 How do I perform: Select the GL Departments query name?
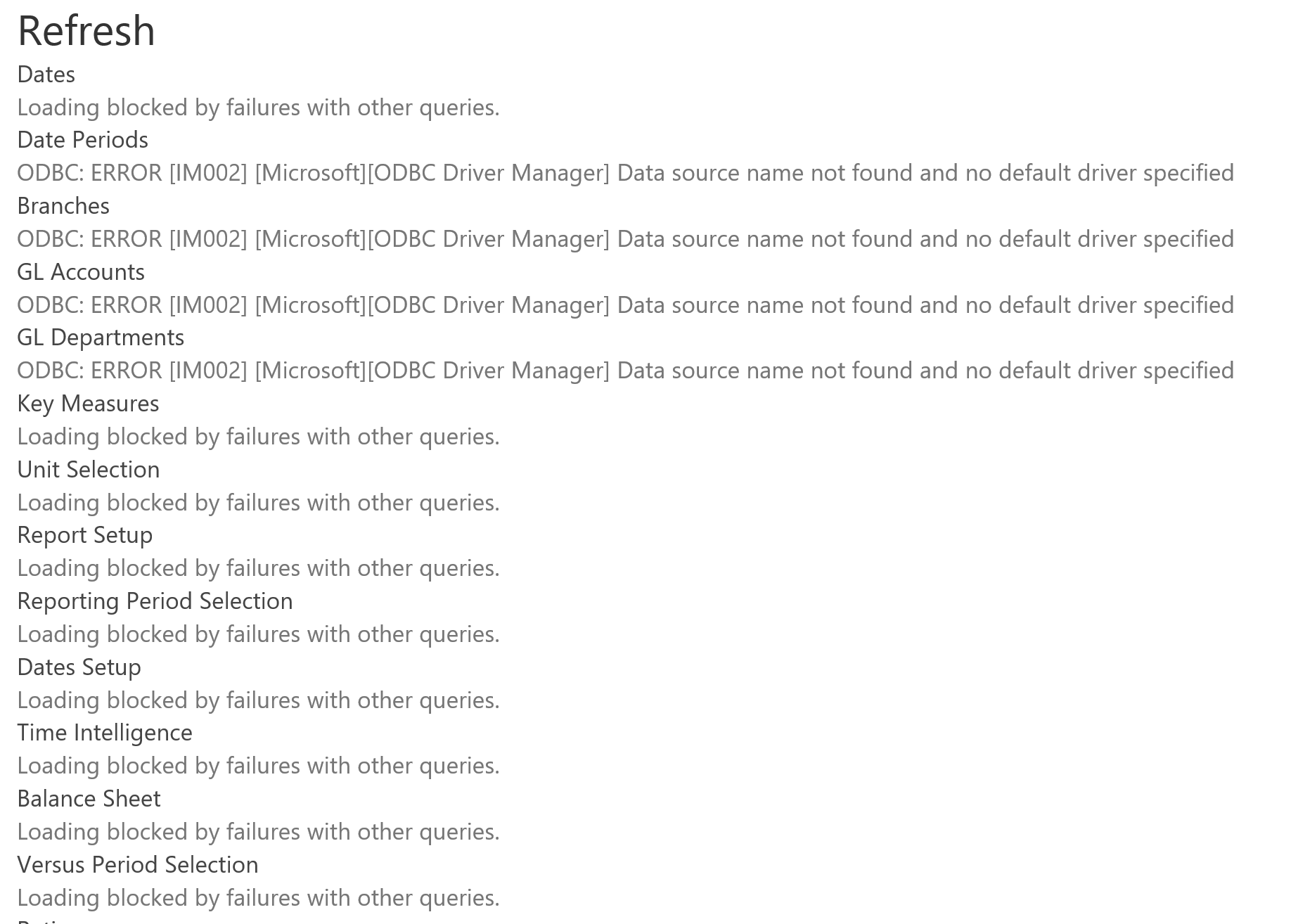[101, 338]
